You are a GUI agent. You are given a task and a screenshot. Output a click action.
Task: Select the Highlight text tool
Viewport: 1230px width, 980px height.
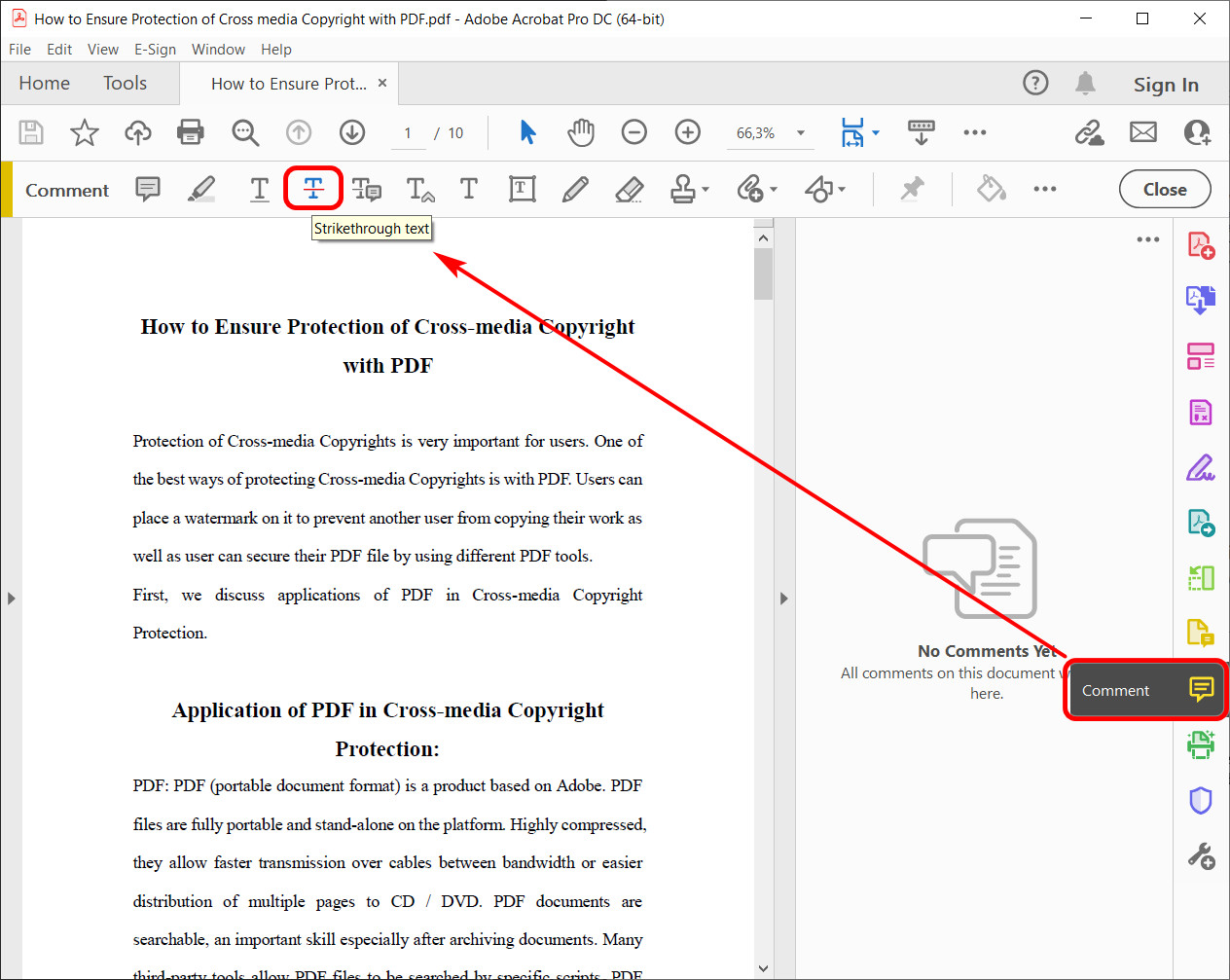pos(201,188)
